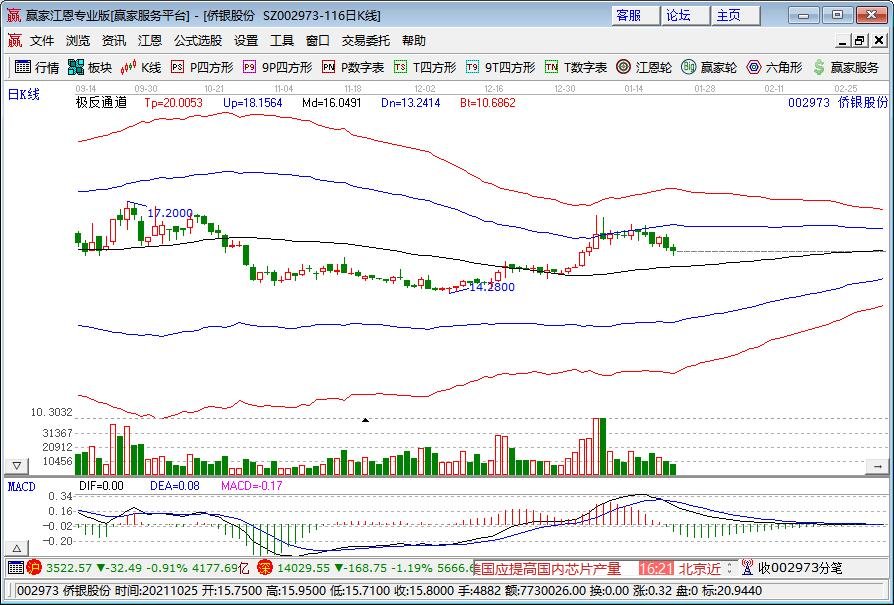Click the 17.2000 high price label
The image size is (894, 605).
pyautogui.click(x=170, y=213)
